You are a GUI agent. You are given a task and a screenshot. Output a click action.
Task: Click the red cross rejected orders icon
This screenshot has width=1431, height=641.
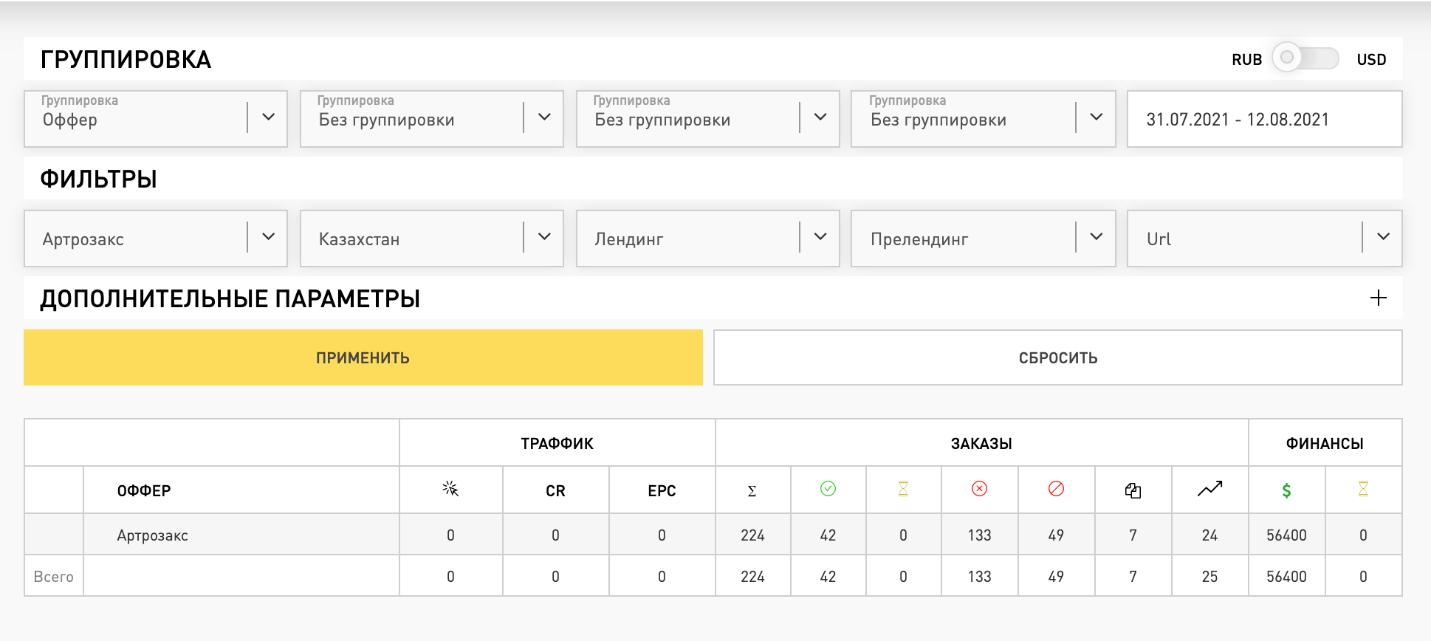tap(979, 489)
